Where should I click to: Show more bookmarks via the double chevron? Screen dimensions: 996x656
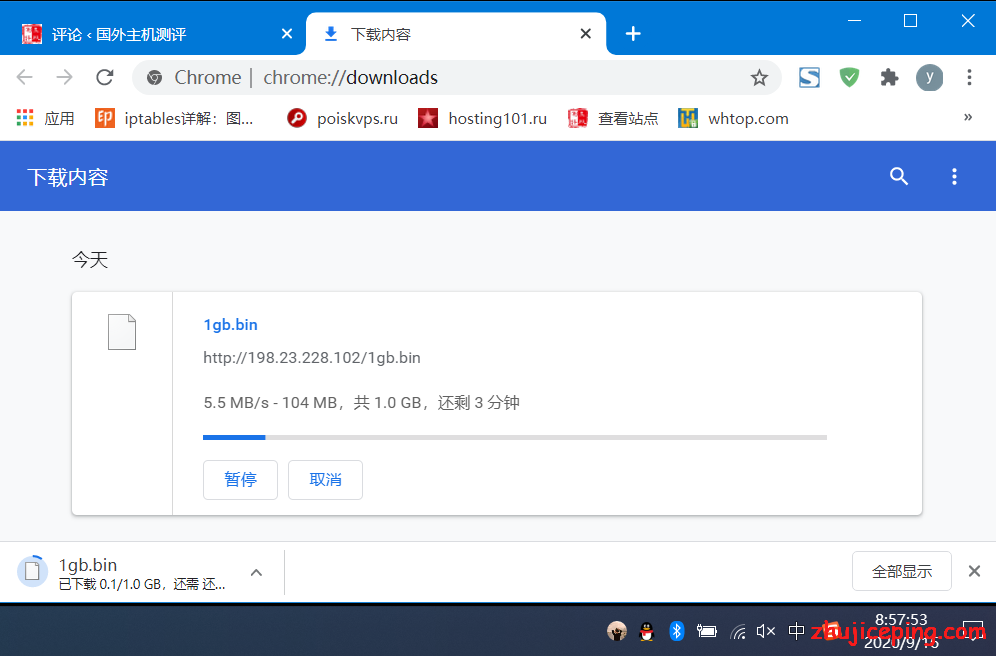click(x=968, y=117)
